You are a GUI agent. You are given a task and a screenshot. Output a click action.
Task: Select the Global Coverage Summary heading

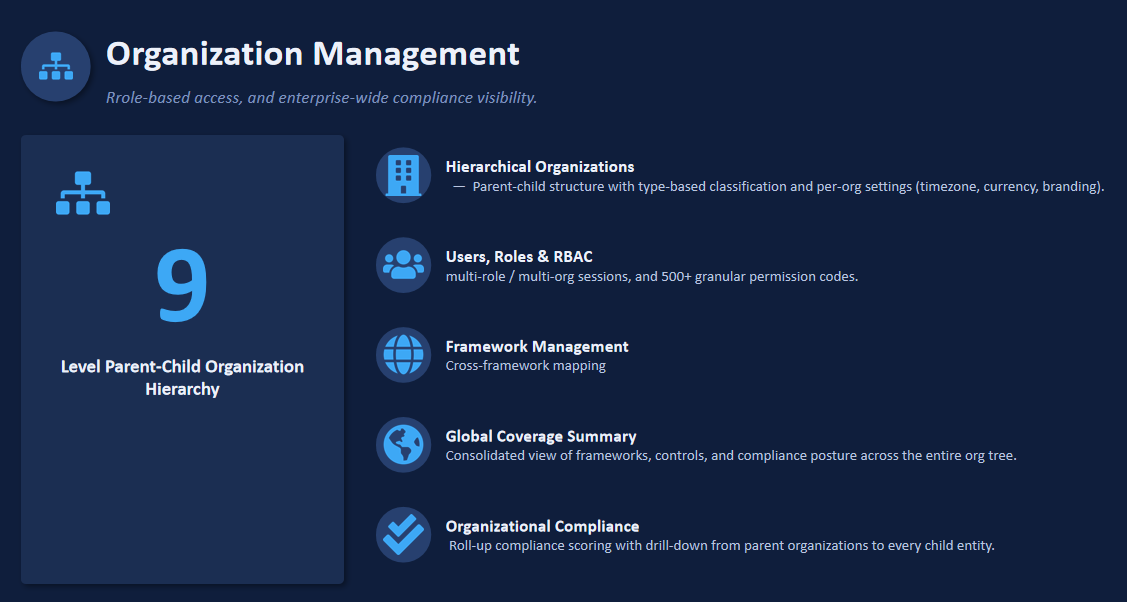click(540, 436)
